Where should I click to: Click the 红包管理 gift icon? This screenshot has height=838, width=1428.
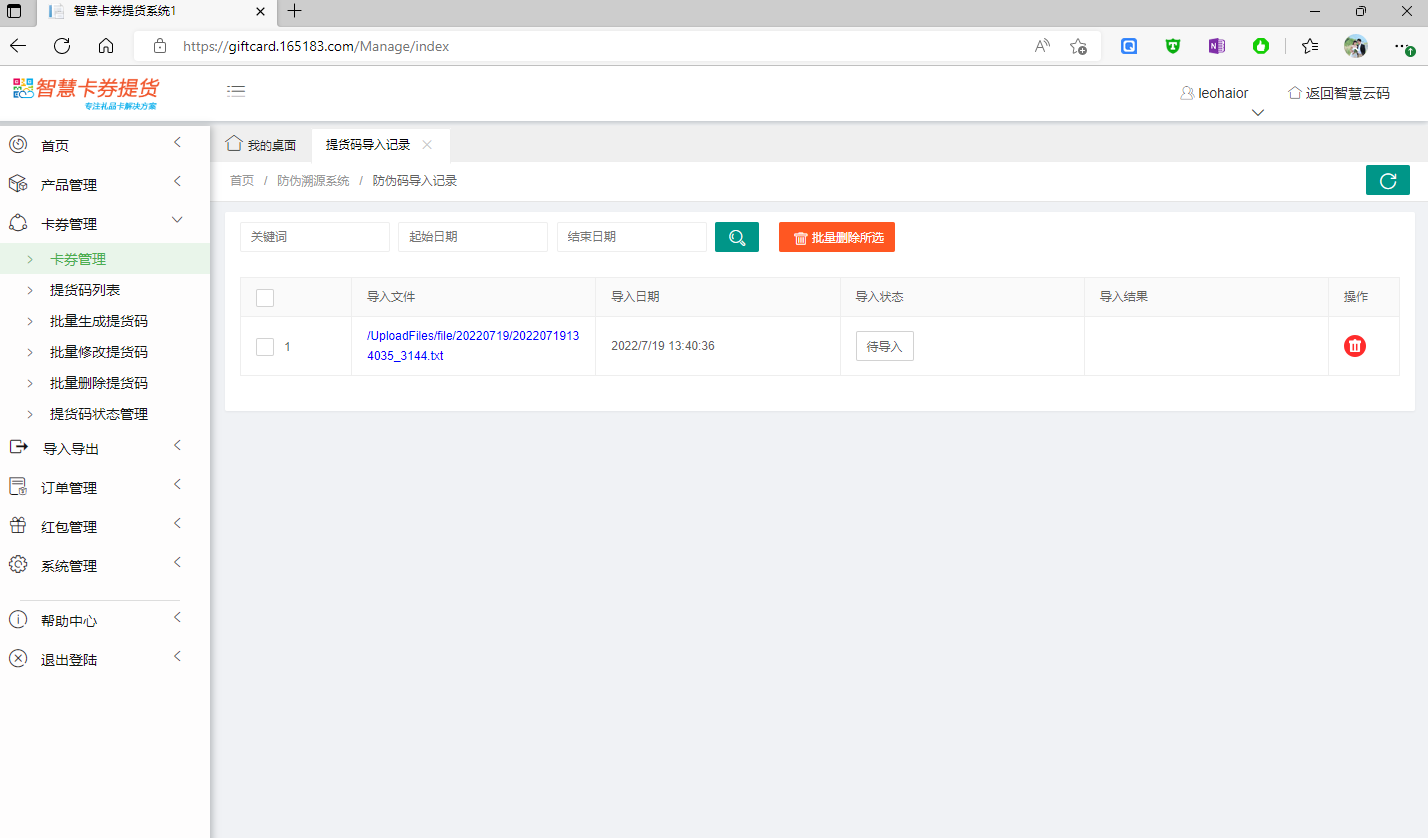pyautogui.click(x=18, y=526)
